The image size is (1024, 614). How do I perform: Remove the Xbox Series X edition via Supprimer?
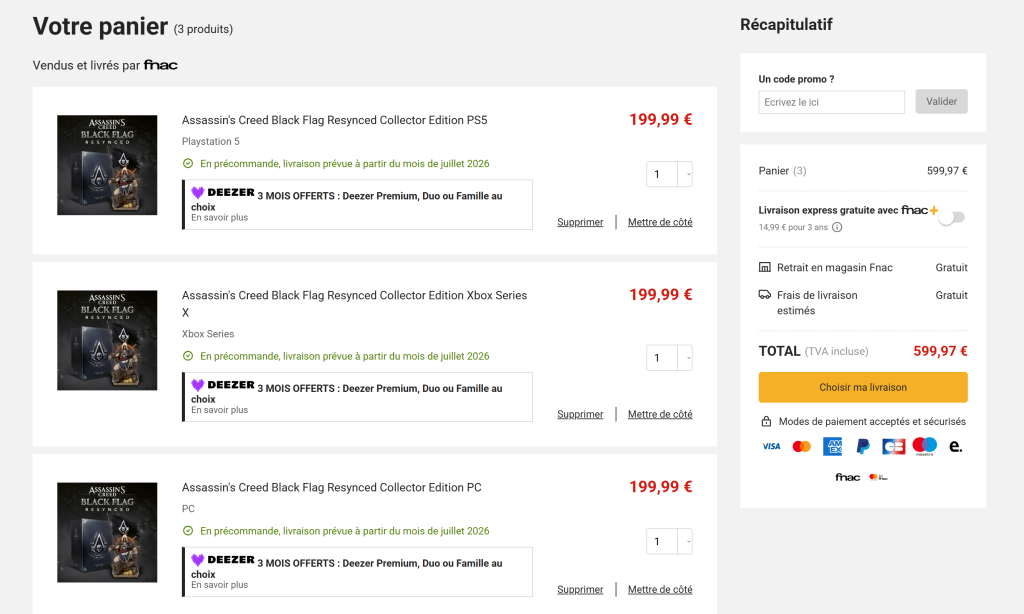point(580,414)
